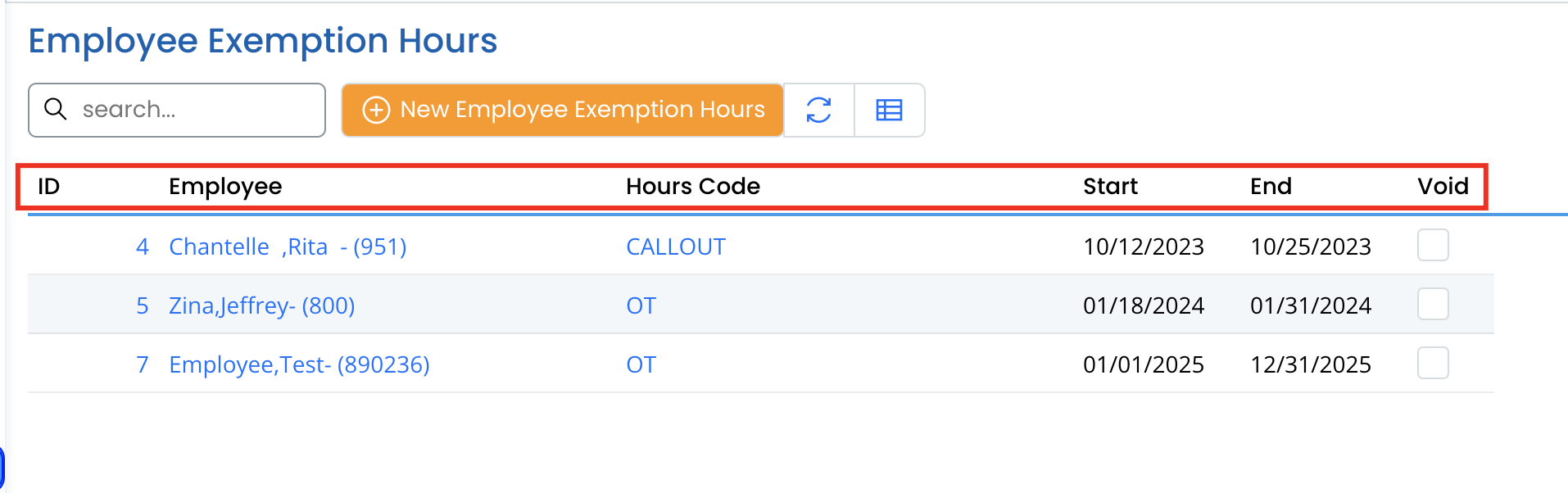The width and height of the screenshot is (1568, 493).
Task: Select Employee, Test (890236) link
Action: [299, 364]
